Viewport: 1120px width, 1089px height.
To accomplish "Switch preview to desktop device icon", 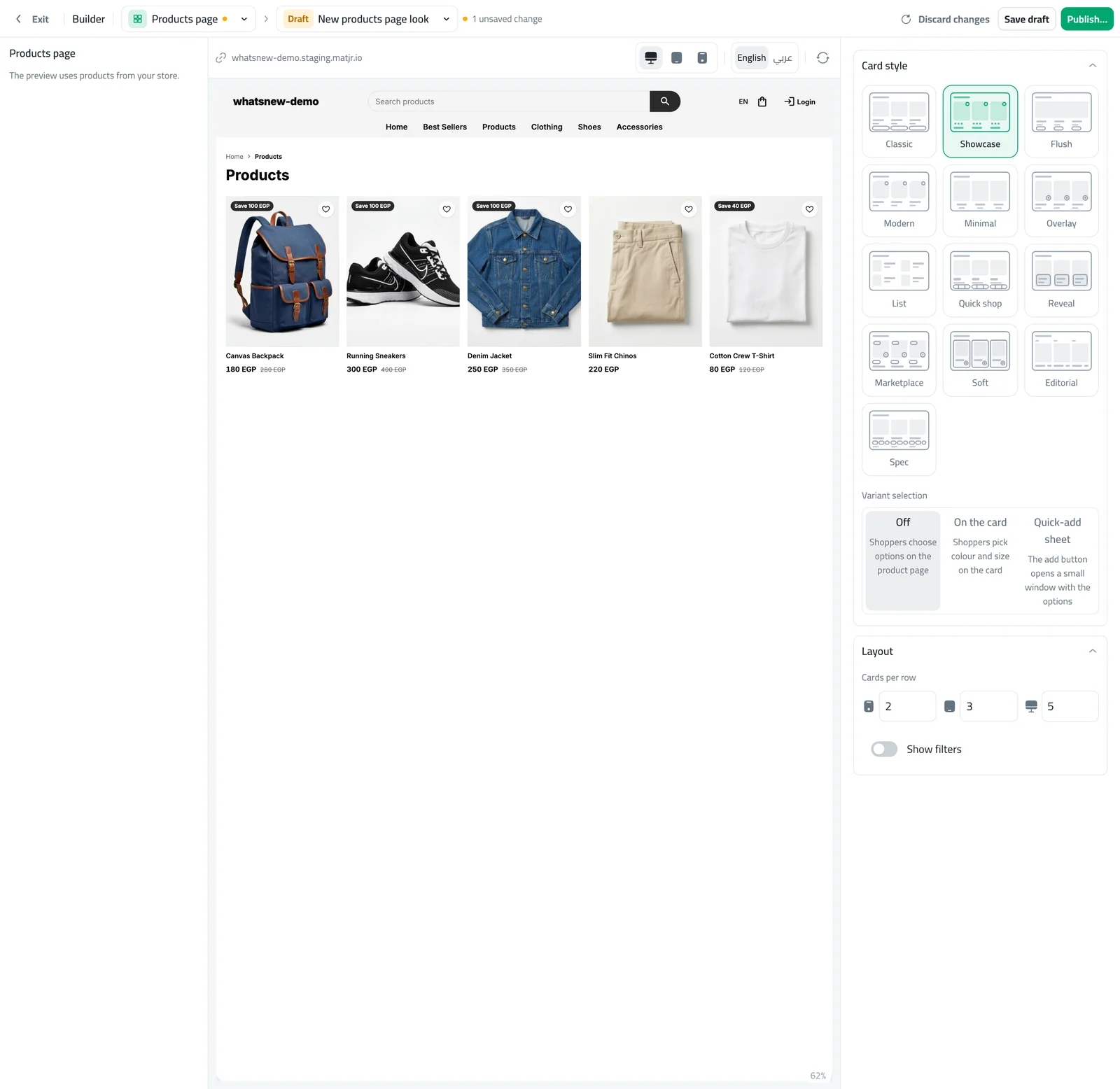I will [x=650, y=58].
